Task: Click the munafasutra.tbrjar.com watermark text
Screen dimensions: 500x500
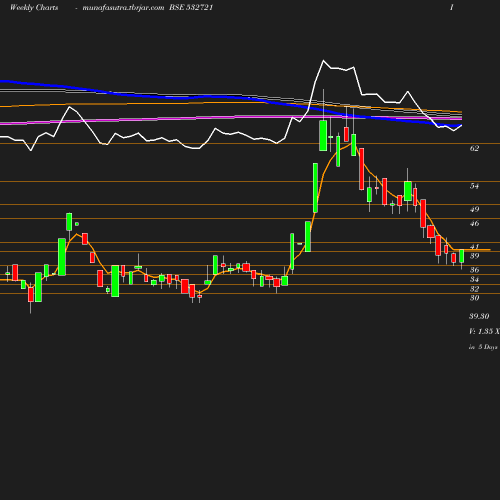Action: click(x=123, y=7)
